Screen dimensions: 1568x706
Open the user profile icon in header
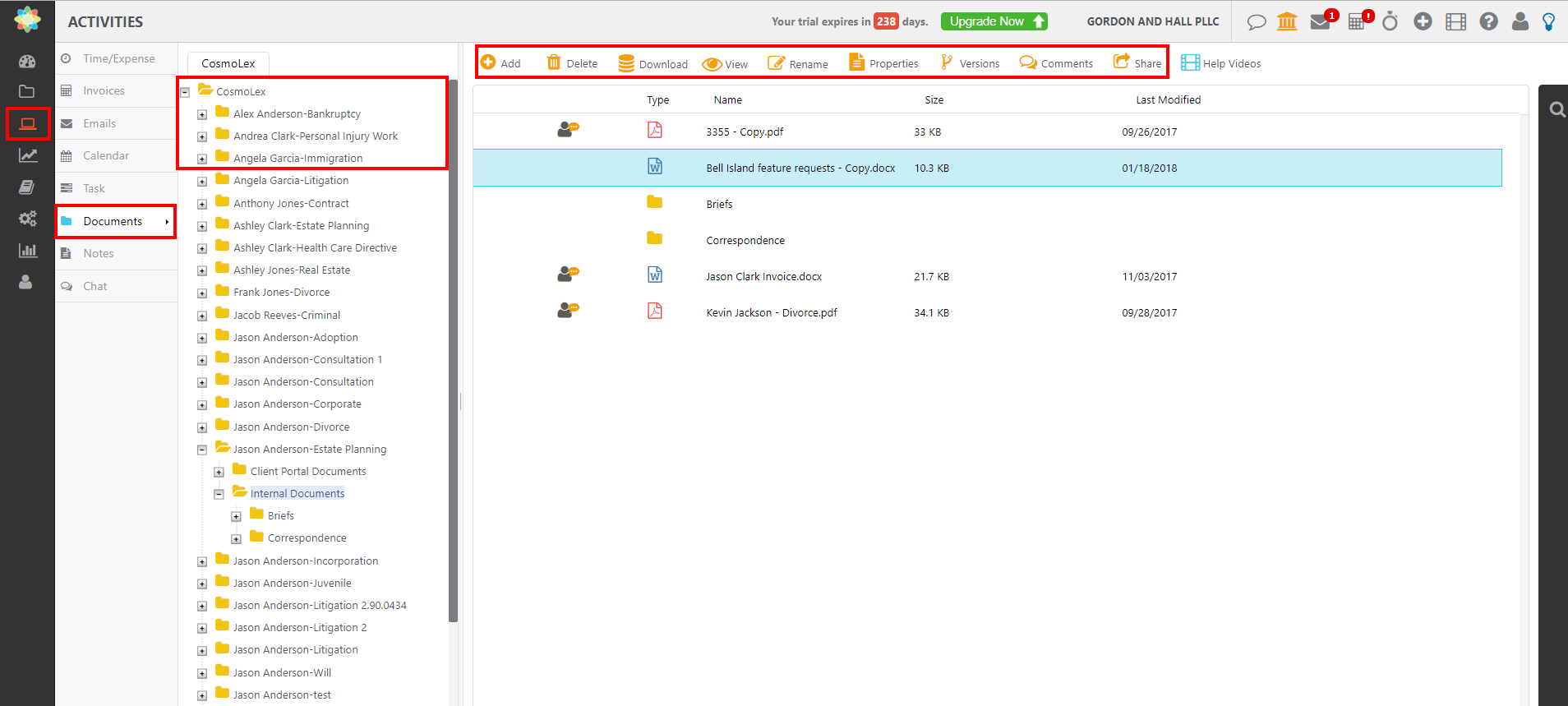point(1520,21)
